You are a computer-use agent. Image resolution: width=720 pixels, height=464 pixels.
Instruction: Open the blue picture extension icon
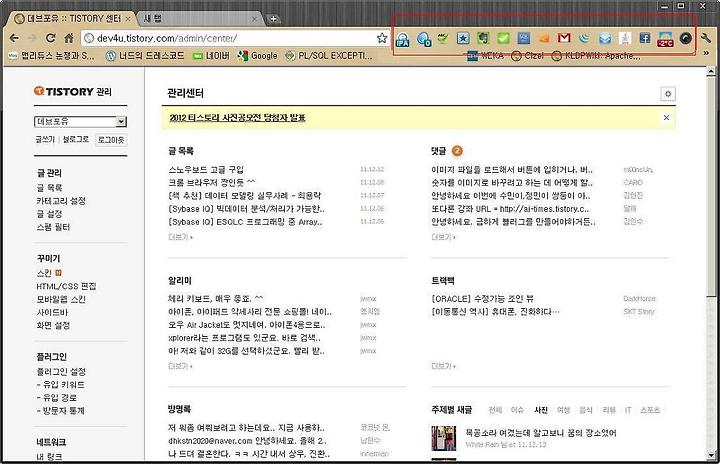click(x=523, y=39)
